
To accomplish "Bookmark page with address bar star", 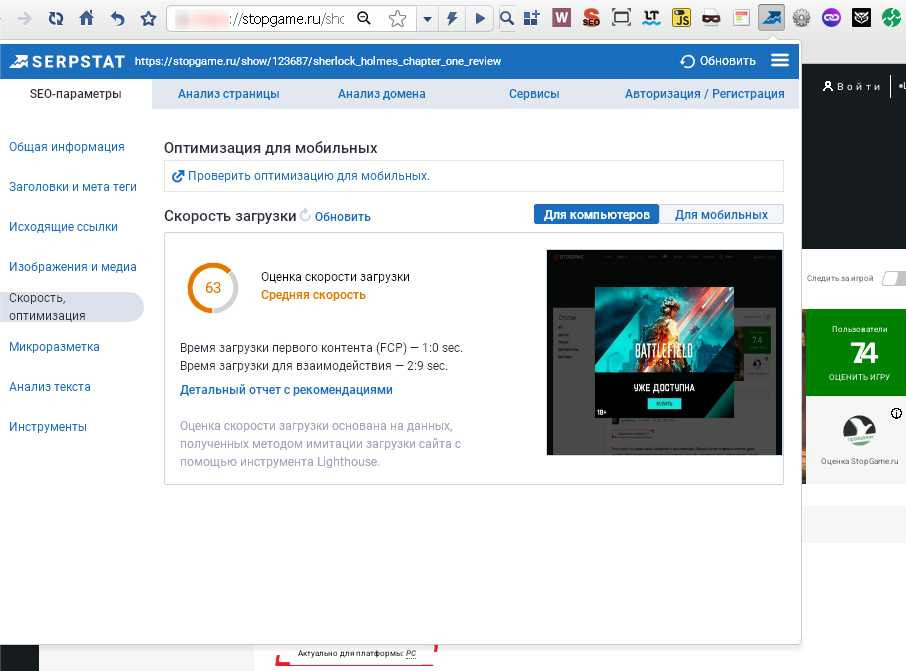I will click(397, 18).
